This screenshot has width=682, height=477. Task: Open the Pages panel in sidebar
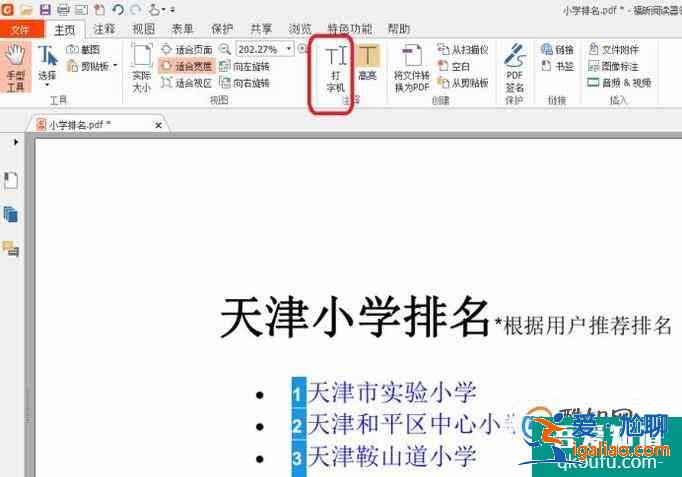tap(11, 214)
